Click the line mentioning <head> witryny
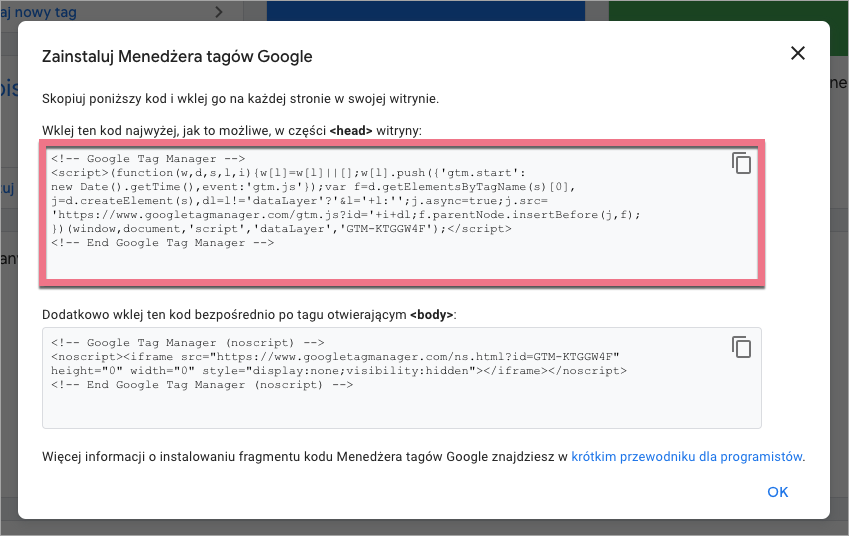Viewport: 849px width, 536px height. [x=232, y=130]
